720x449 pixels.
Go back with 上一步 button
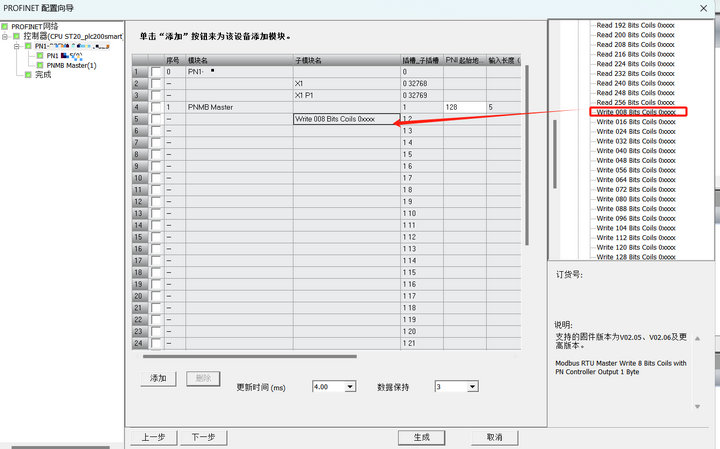(x=153, y=437)
